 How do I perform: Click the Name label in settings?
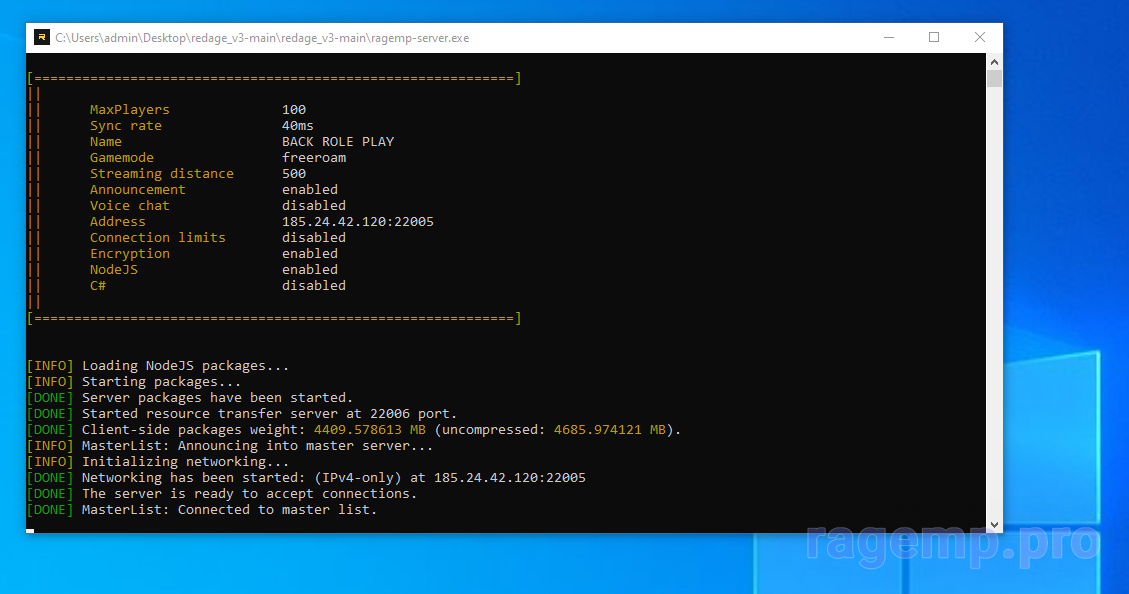pos(106,142)
